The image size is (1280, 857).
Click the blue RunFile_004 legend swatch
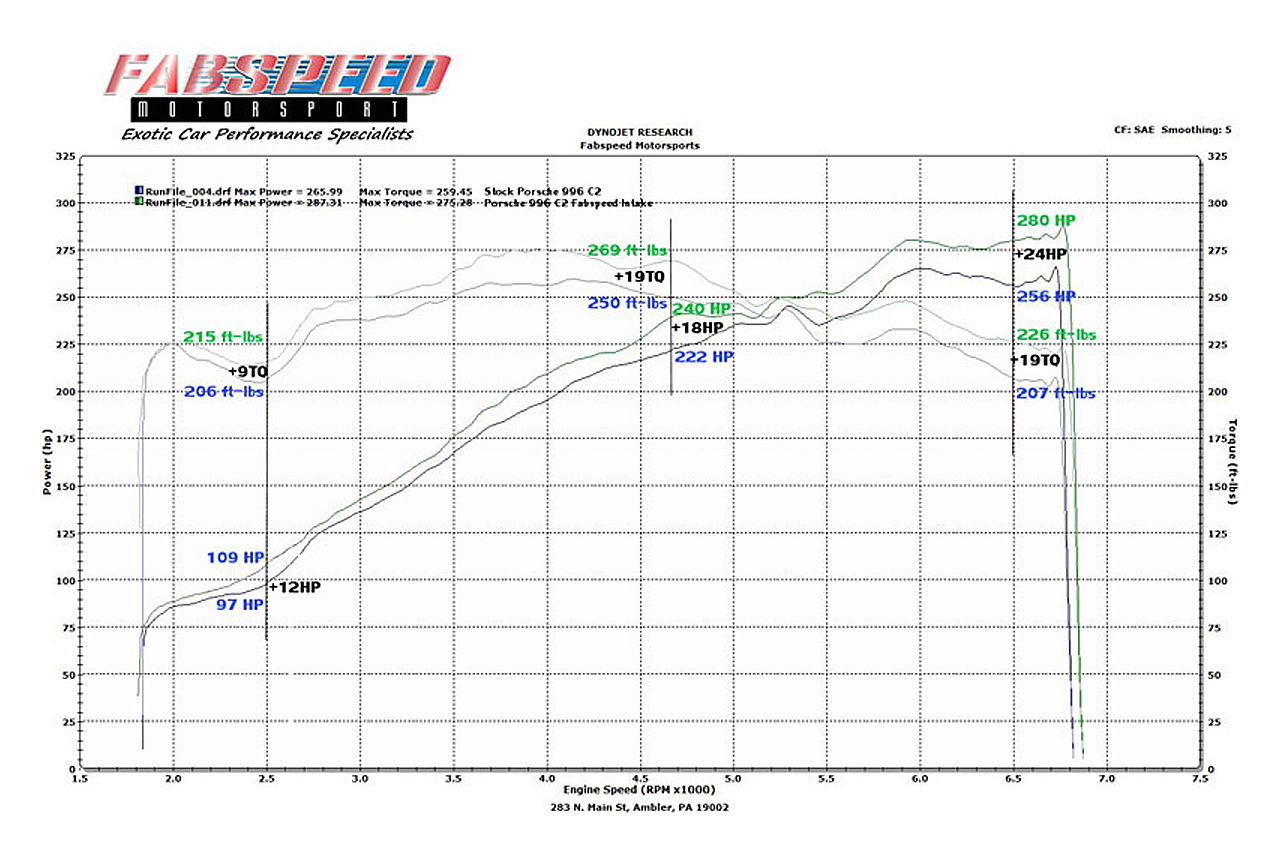point(137,190)
